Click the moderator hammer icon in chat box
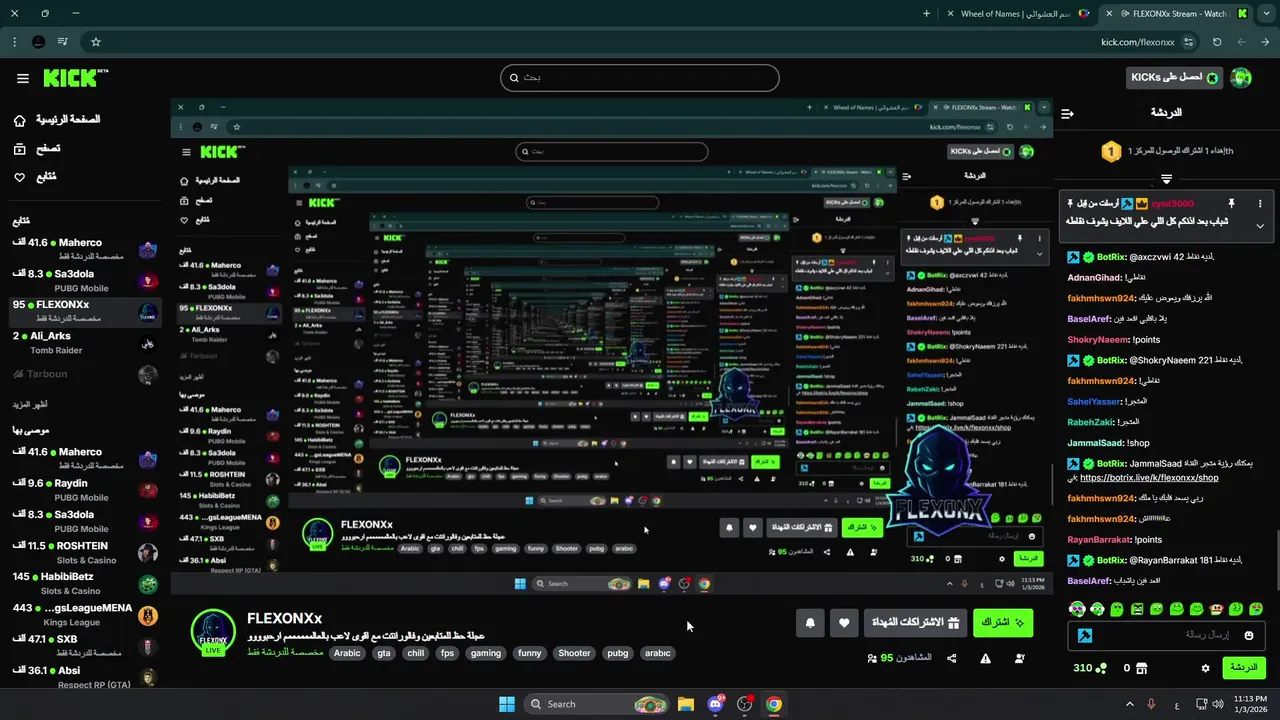The height and width of the screenshot is (720, 1280). pyautogui.click(x=1084, y=635)
